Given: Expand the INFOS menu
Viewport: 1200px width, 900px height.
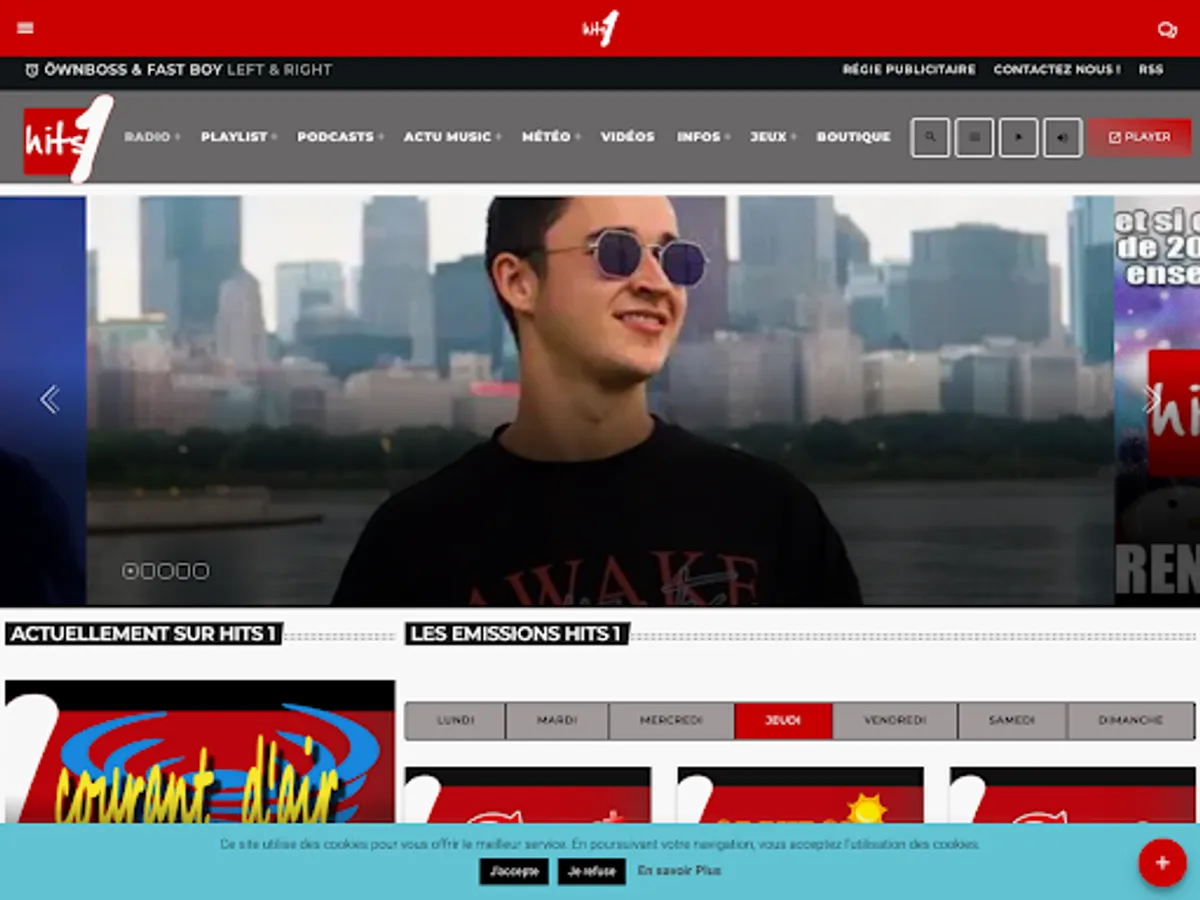Looking at the screenshot, I should [703, 137].
